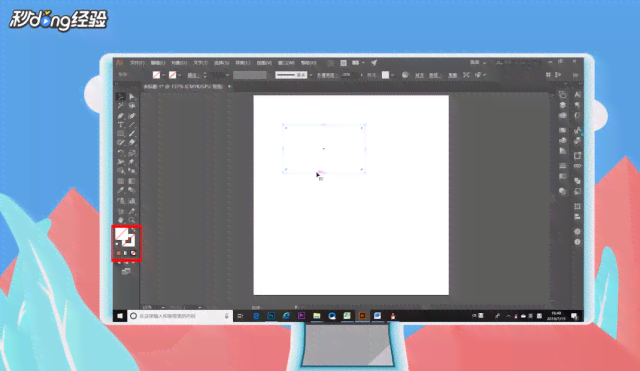640x371 pixels.
Task: Click the Windows Start button
Action: 120,316
